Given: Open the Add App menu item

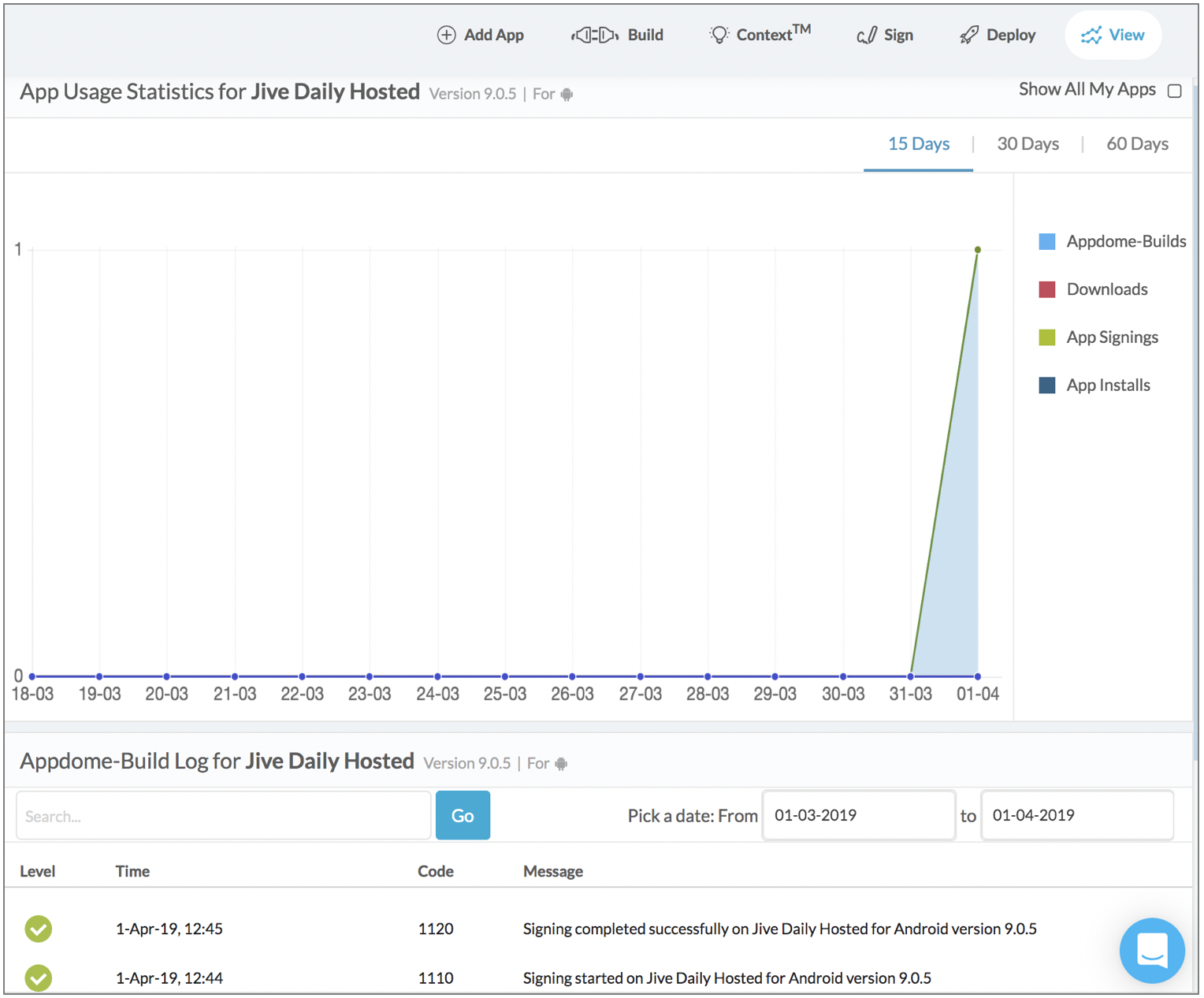Looking at the screenshot, I should [481, 35].
